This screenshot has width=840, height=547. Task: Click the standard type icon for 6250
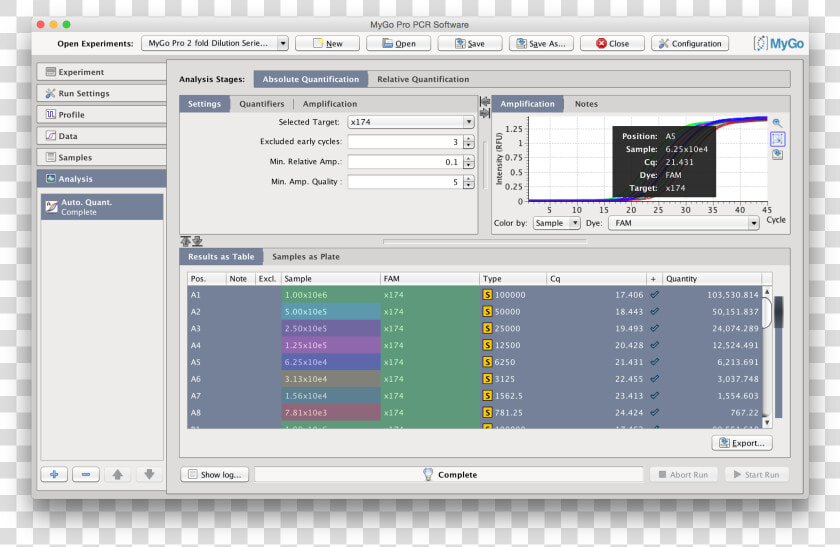pos(487,362)
